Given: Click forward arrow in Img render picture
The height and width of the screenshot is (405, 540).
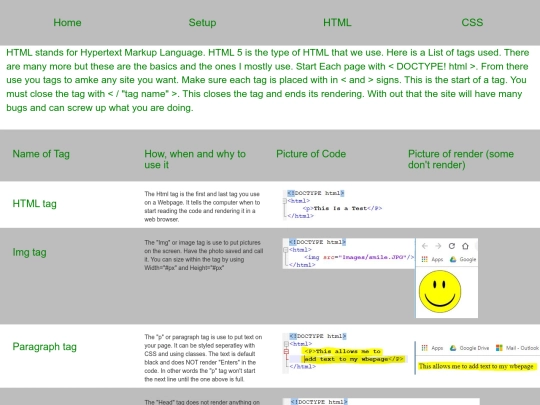Looking at the screenshot, I should (438, 246).
